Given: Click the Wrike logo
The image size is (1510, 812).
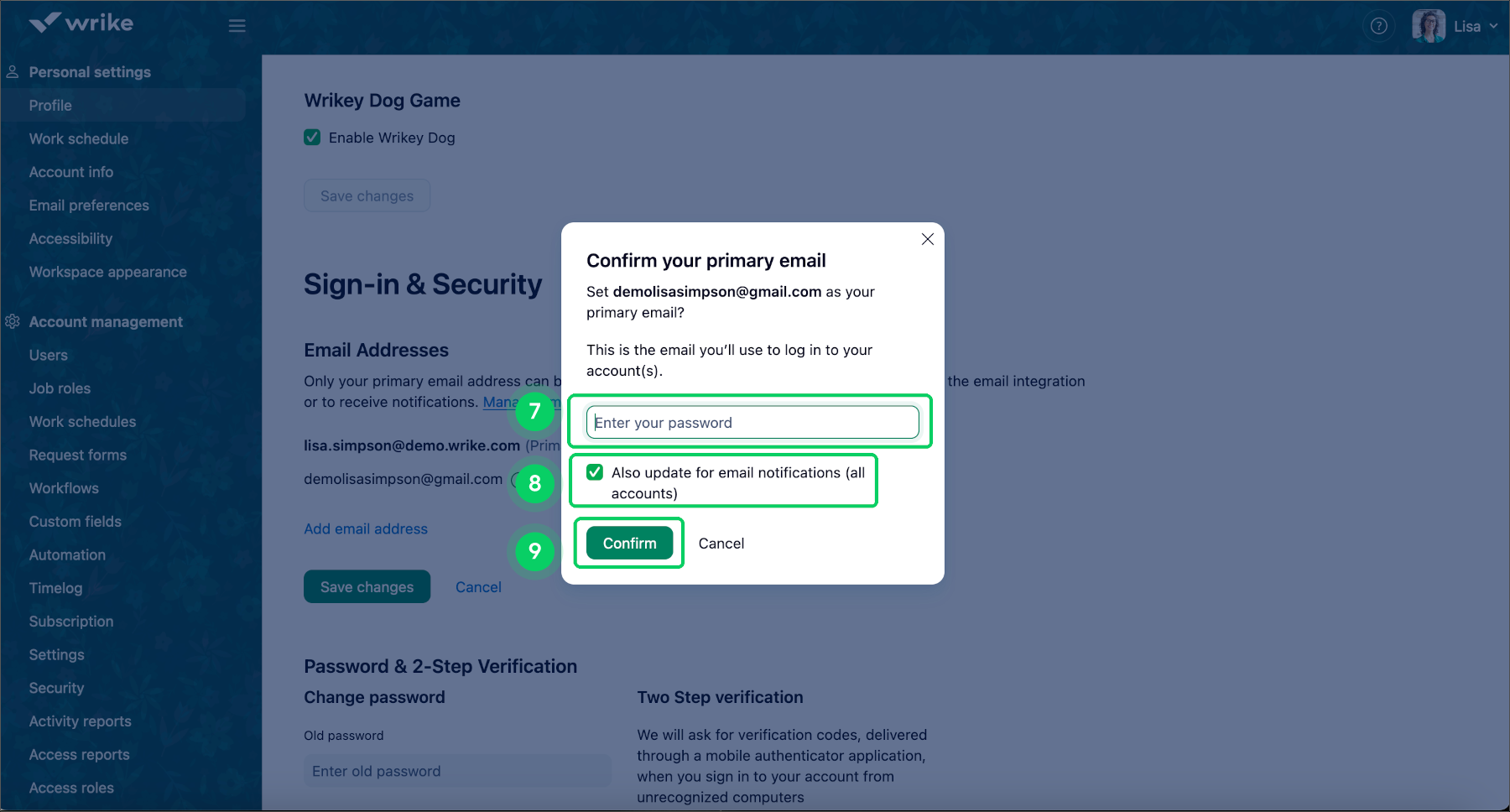Looking at the screenshot, I should 81,23.
